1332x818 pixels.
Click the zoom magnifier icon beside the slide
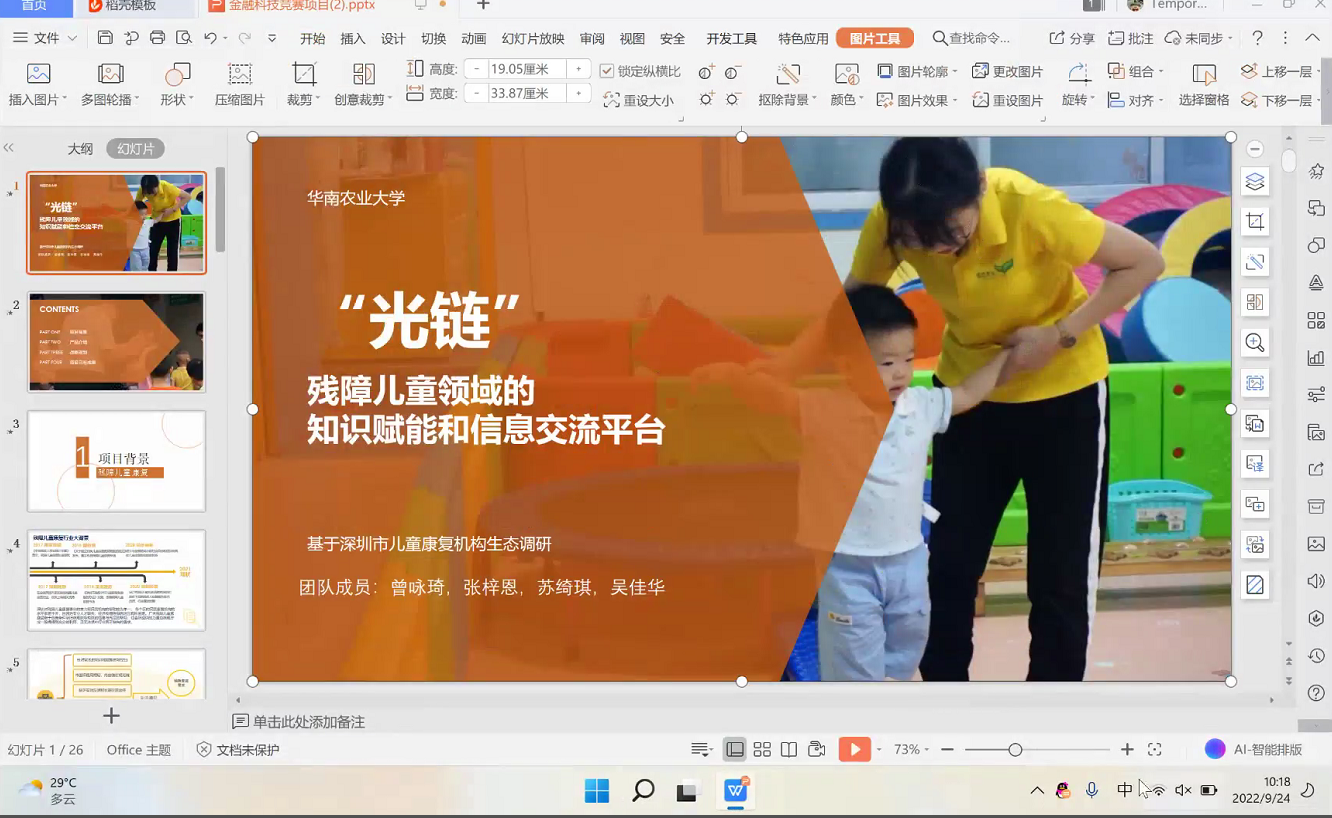pyautogui.click(x=1255, y=343)
